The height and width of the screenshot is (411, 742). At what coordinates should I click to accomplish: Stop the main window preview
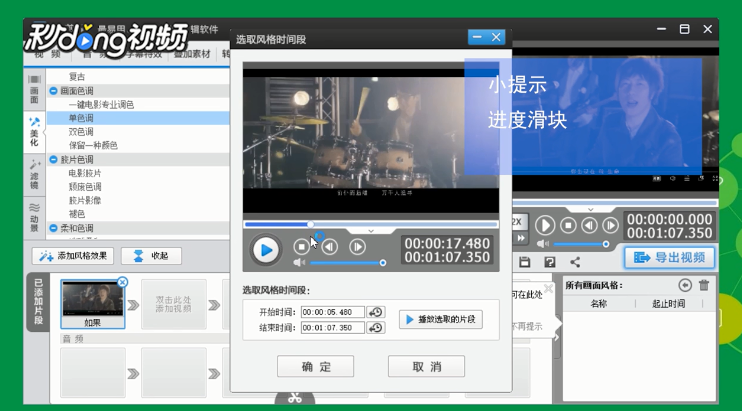click(x=568, y=226)
